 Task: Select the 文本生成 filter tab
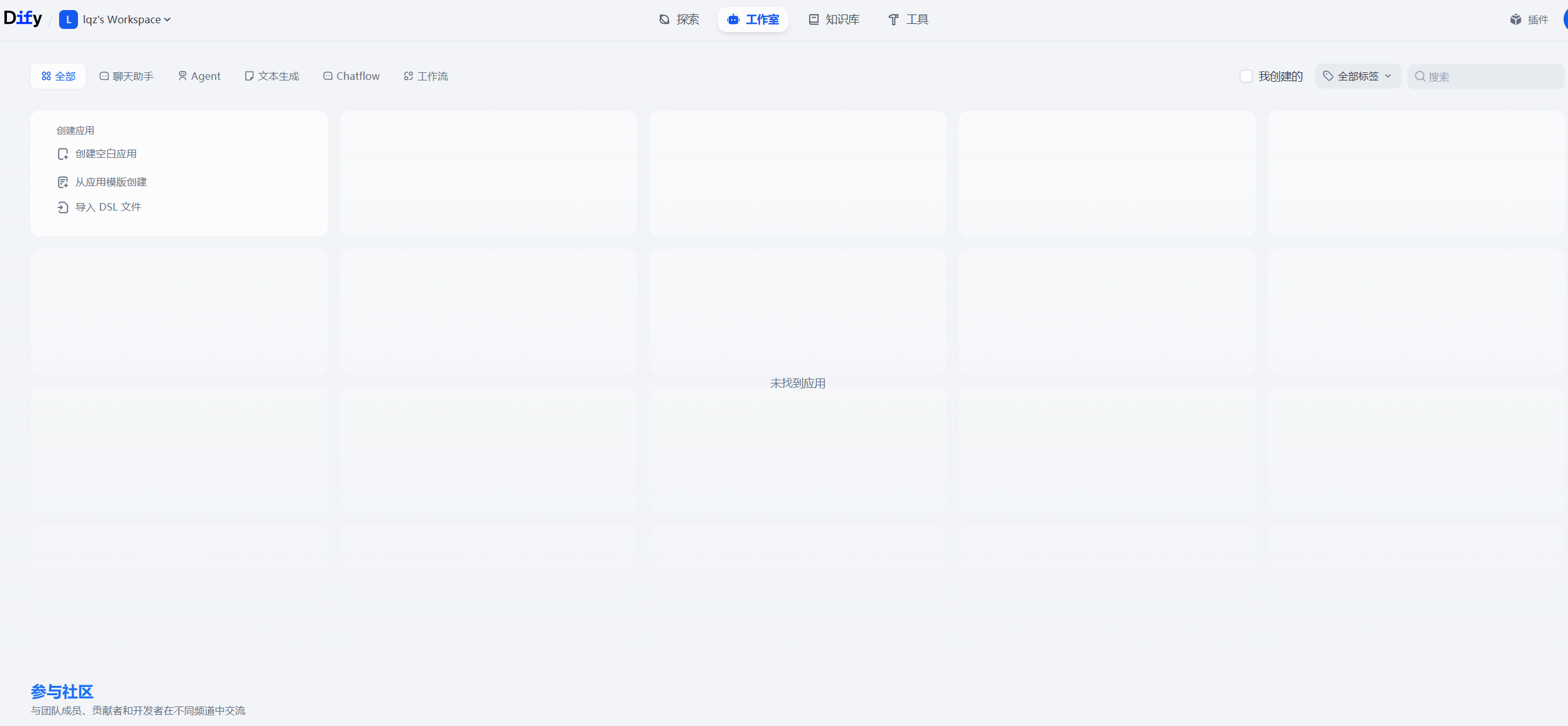pos(272,76)
